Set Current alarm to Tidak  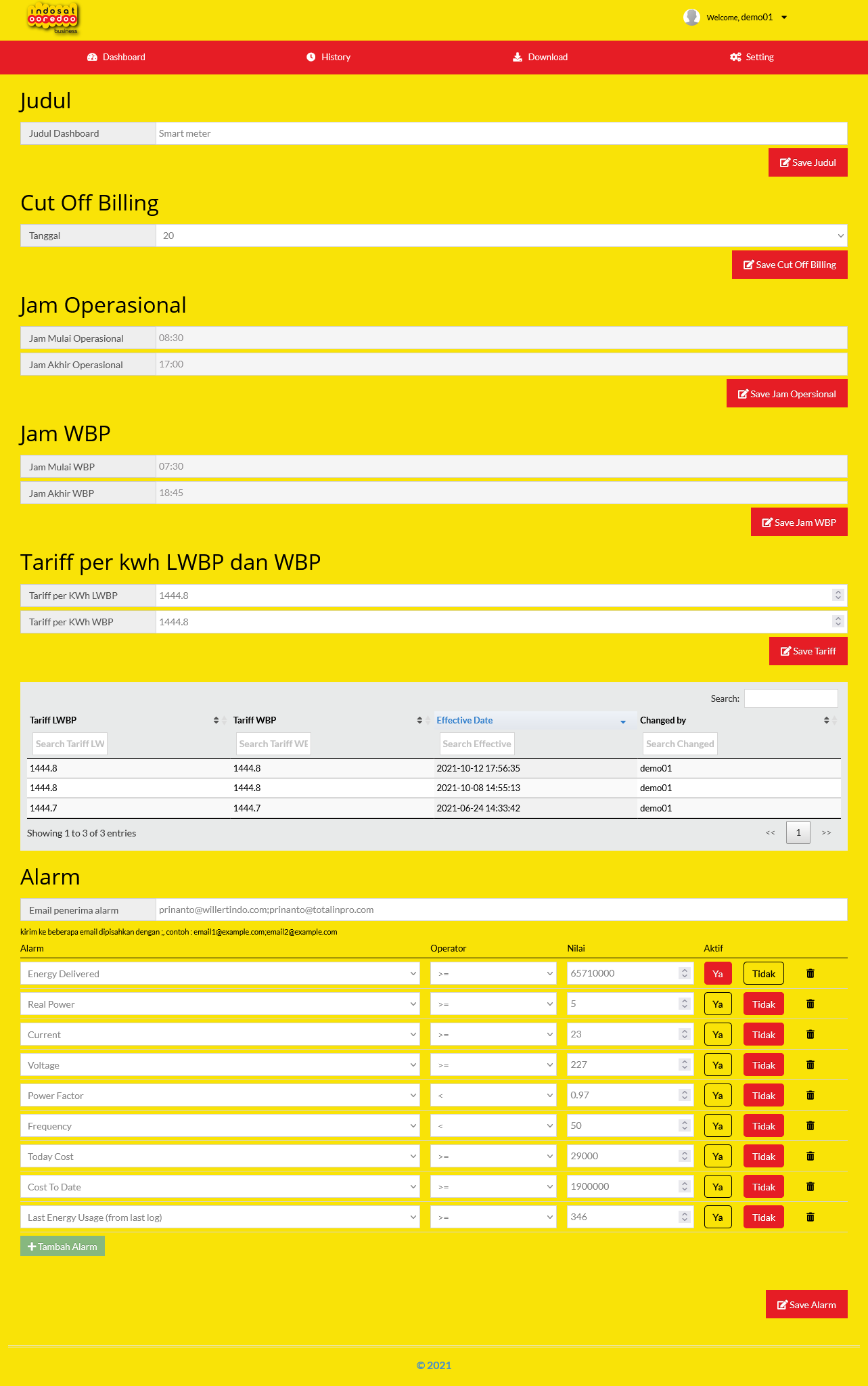pos(764,1035)
